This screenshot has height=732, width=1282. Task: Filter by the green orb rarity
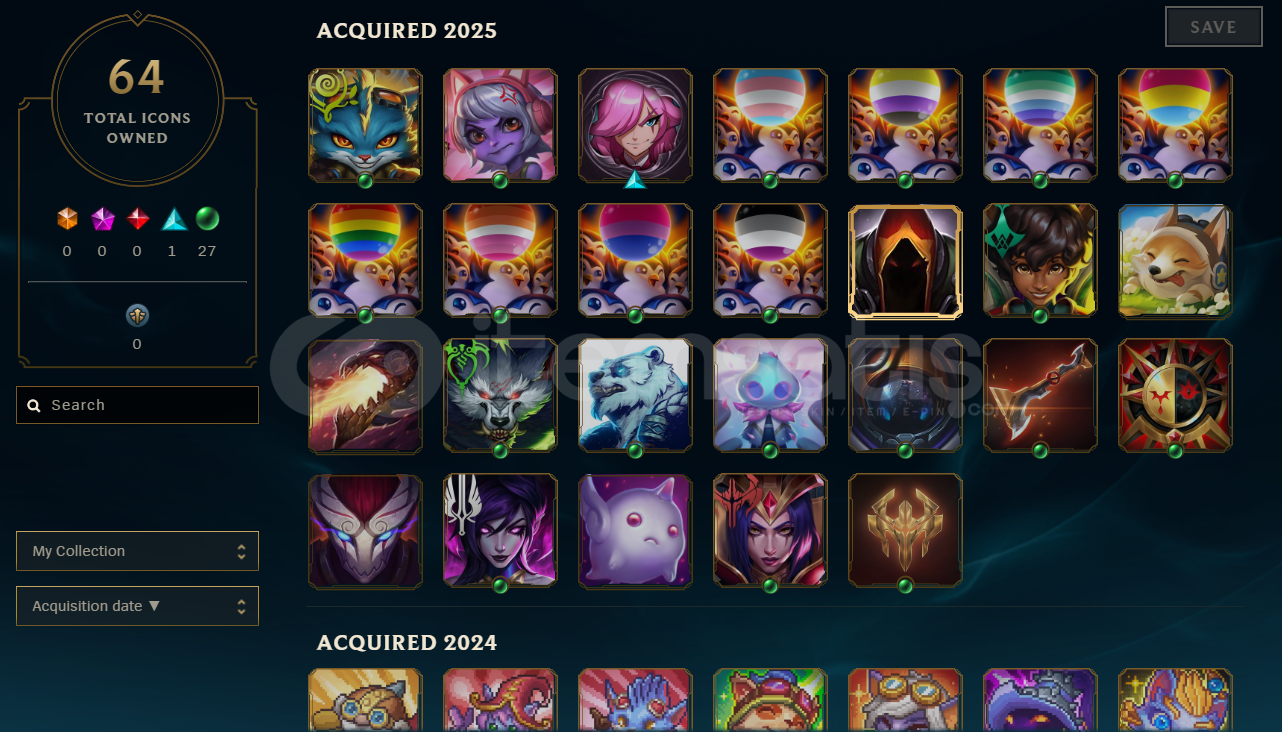coord(207,219)
